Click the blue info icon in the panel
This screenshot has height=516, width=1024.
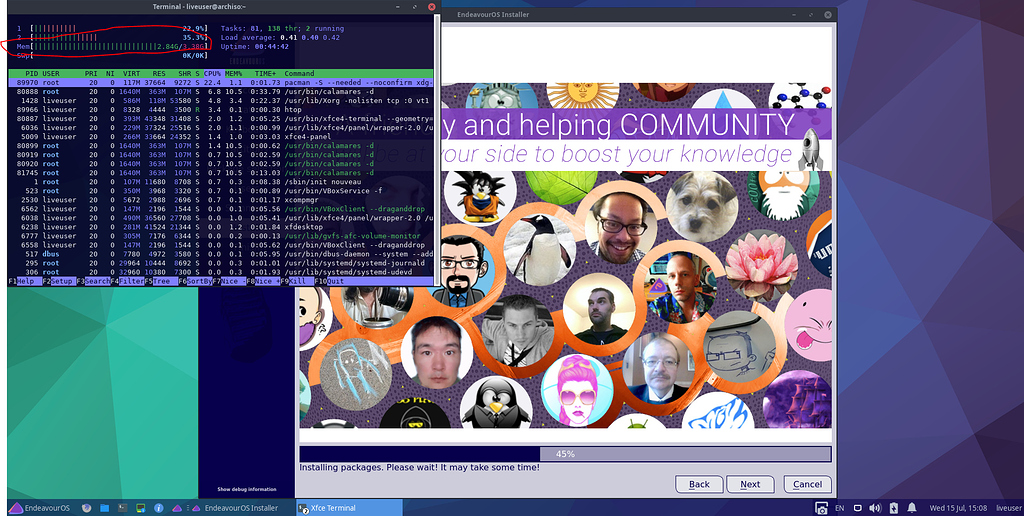click(158, 508)
